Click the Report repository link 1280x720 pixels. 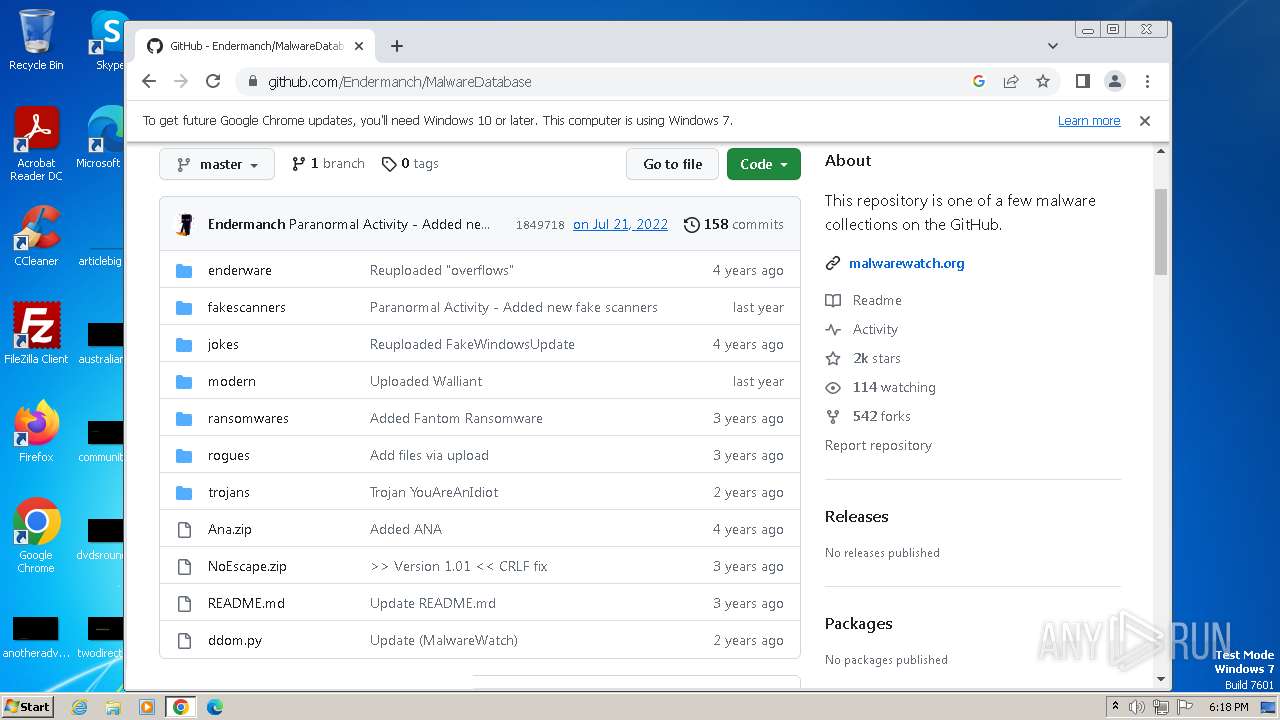tap(878, 445)
